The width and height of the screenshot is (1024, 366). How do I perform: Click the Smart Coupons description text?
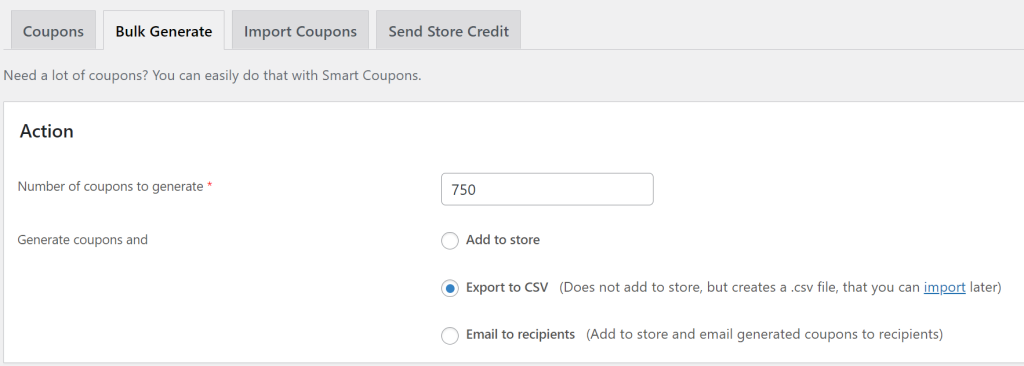(212, 75)
